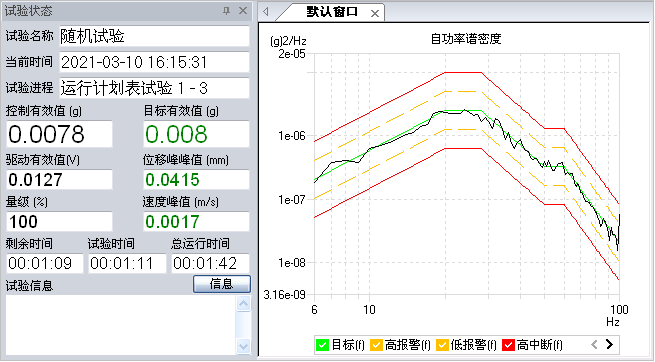Click the chart title 自功率谱密度
The image size is (655, 362).
466,39
